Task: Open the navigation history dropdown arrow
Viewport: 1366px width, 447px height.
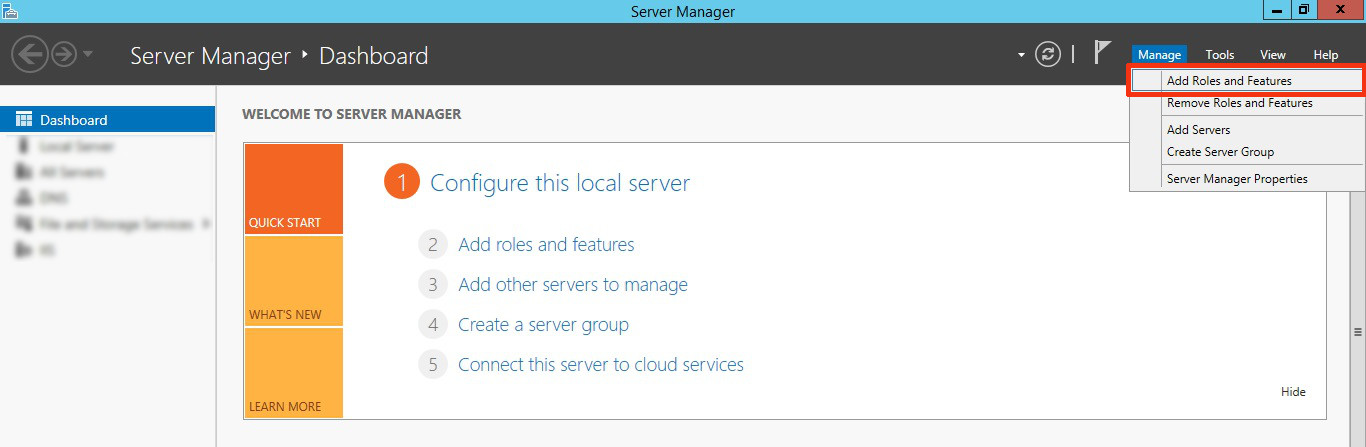Action: pos(88,55)
